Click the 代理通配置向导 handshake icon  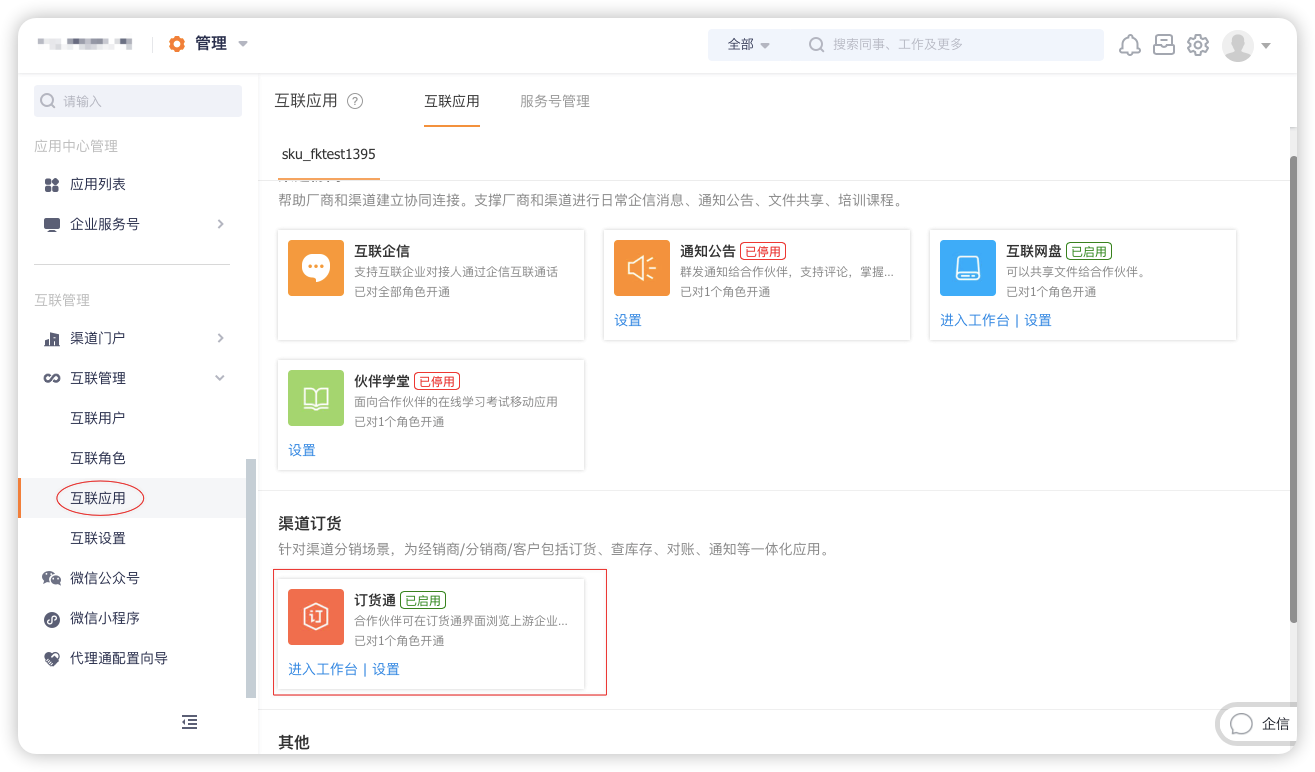click(52, 659)
